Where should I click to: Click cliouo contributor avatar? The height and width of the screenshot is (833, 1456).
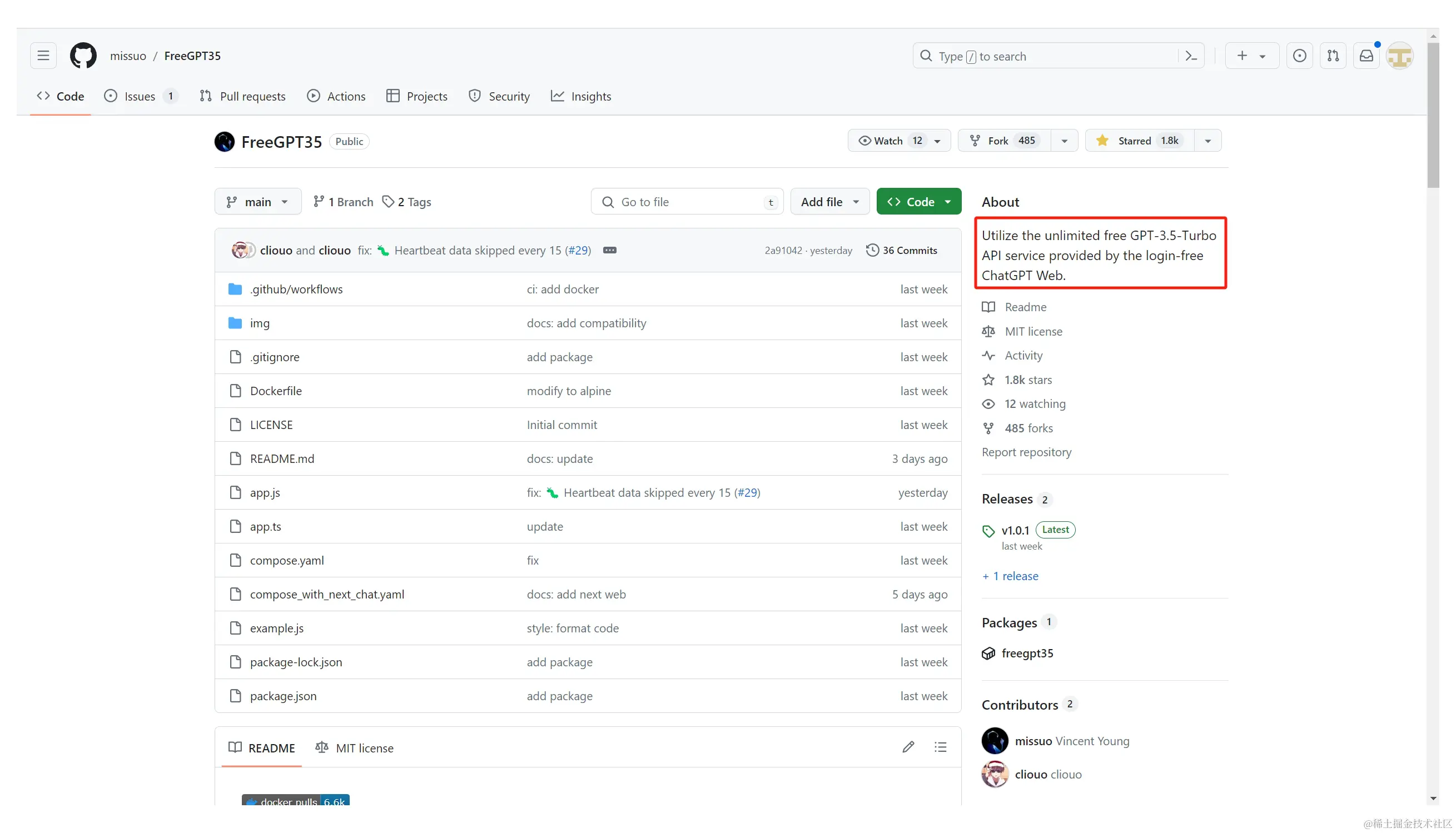[995, 774]
